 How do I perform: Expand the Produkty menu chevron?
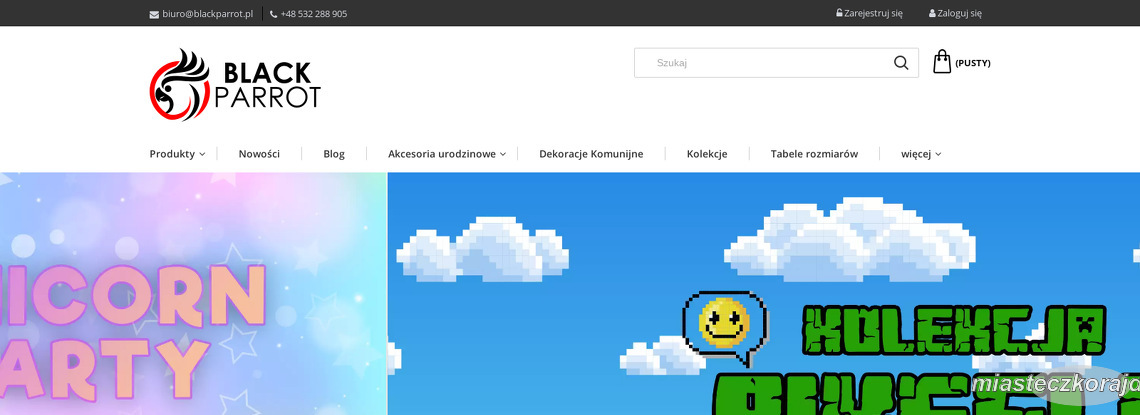pos(202,154)
